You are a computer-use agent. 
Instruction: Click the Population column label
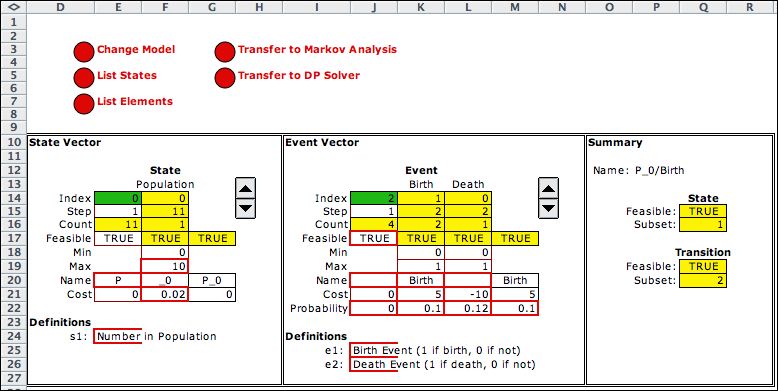pos(165,185)
